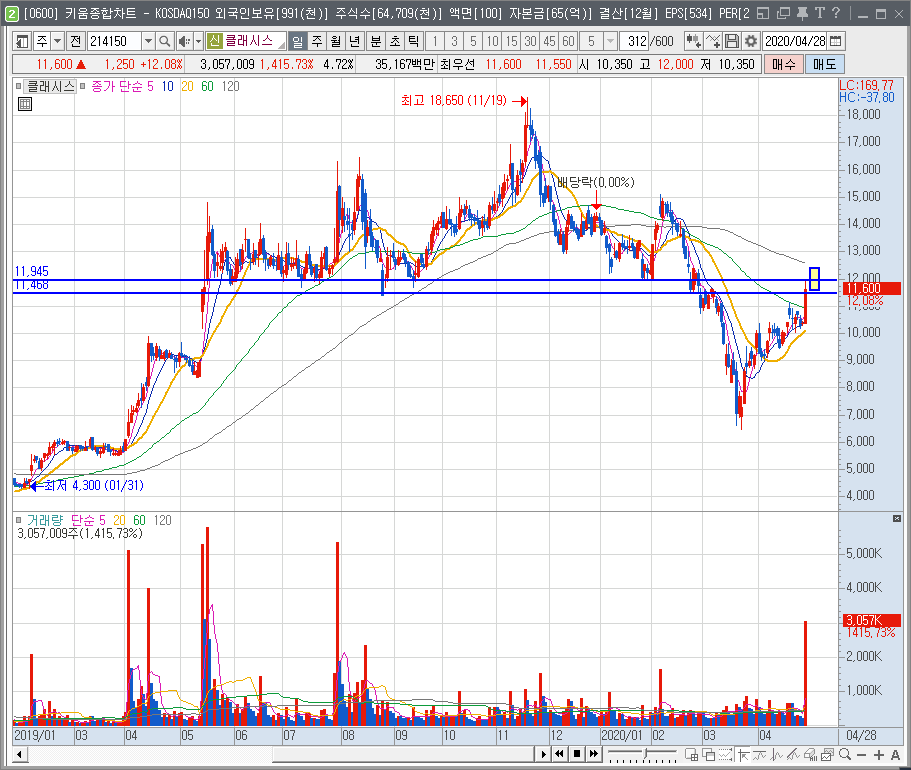Select the 월 monthly period toggle
911x770 pixels.
click(x=336, y=41)
